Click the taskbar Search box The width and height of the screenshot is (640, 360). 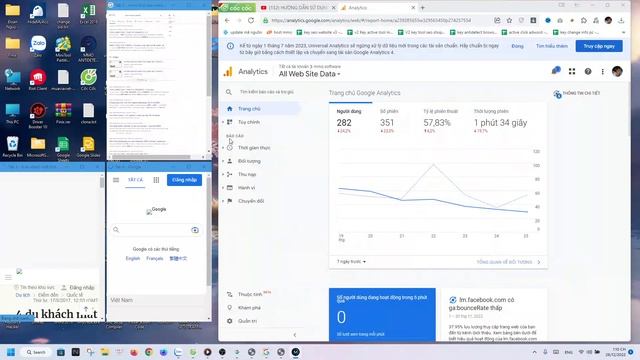click(x=36, y=352)
